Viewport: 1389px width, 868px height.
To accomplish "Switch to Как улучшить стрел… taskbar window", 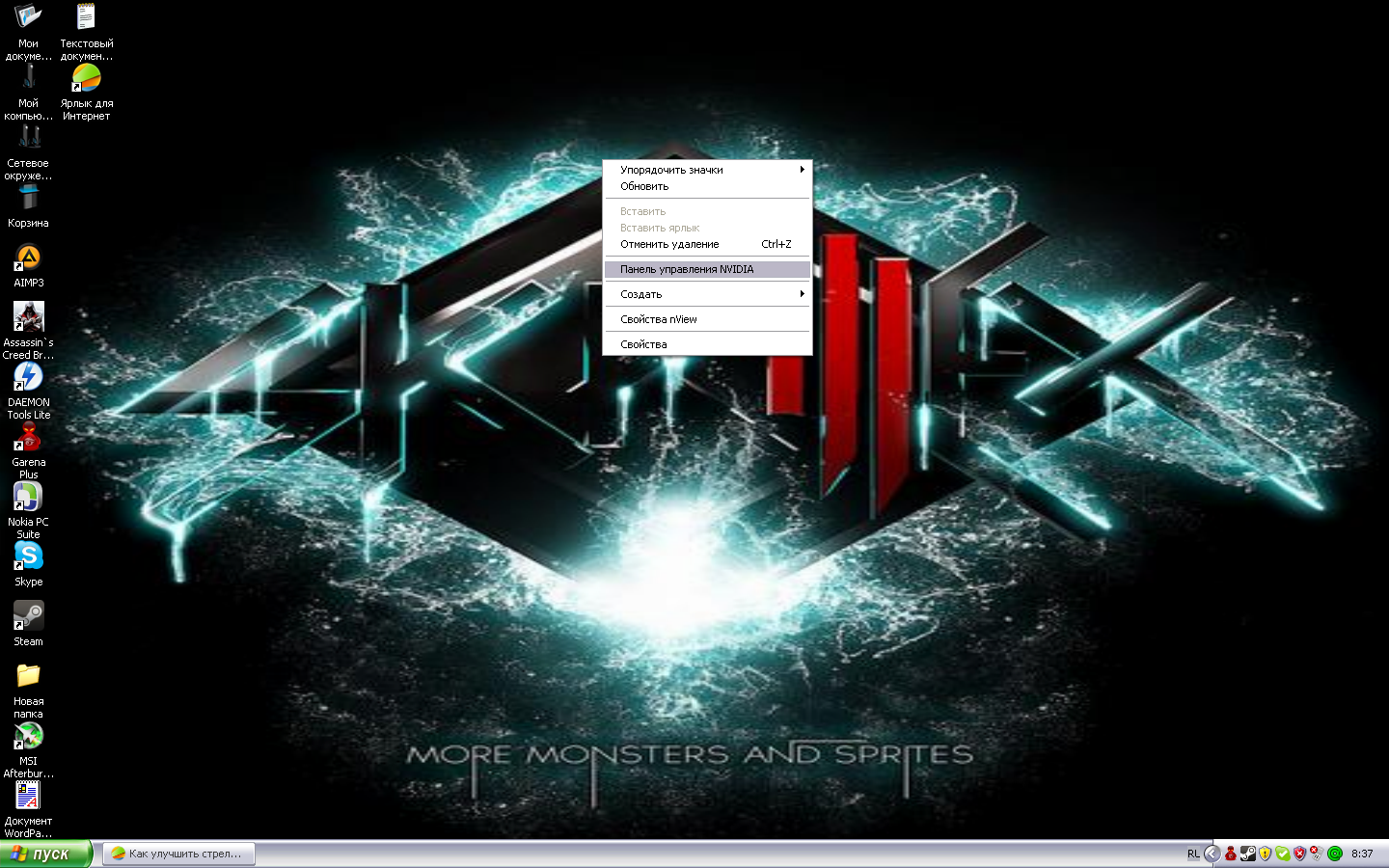I will point(178,854).
